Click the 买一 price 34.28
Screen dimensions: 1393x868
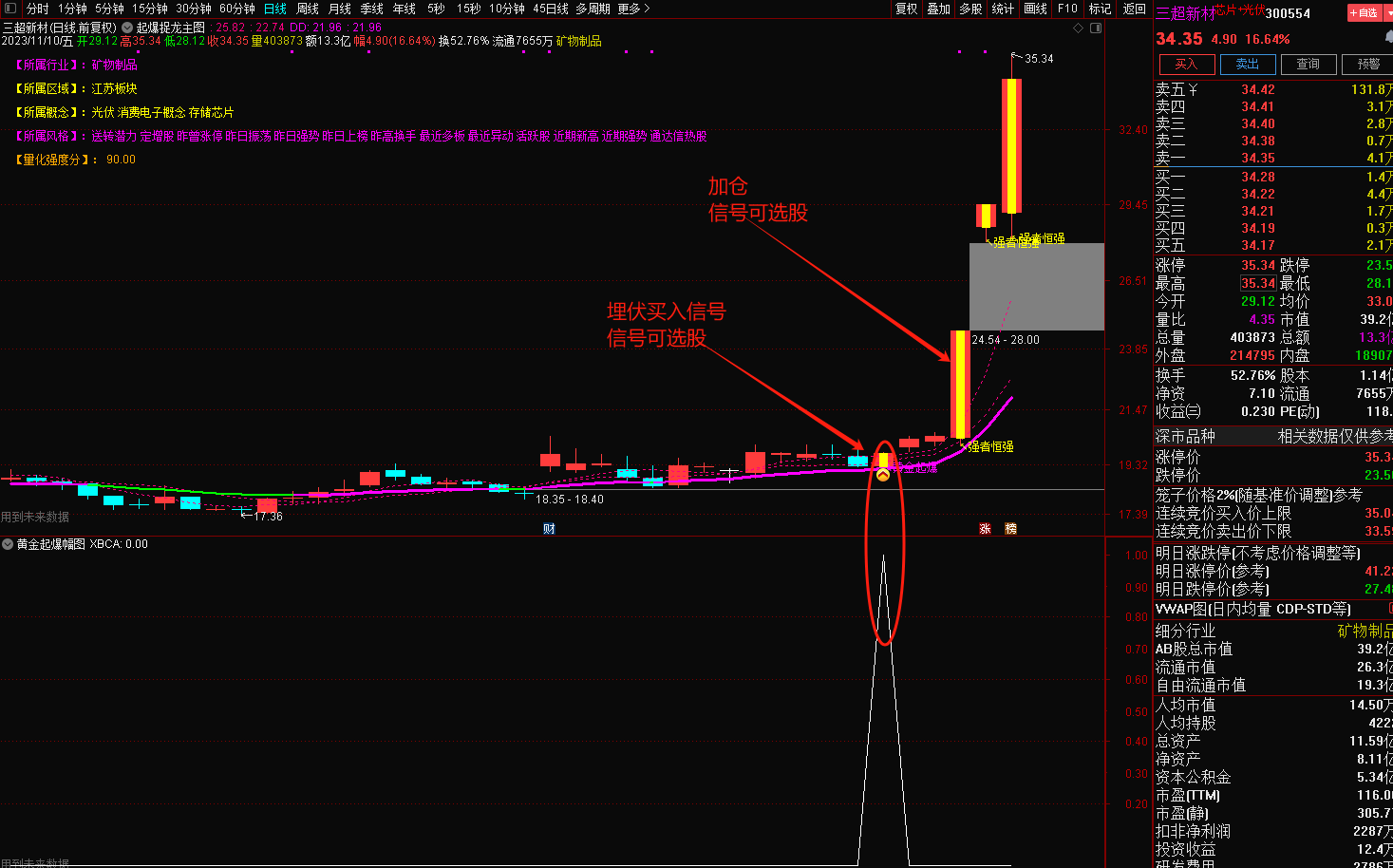tap(1258, 178)
